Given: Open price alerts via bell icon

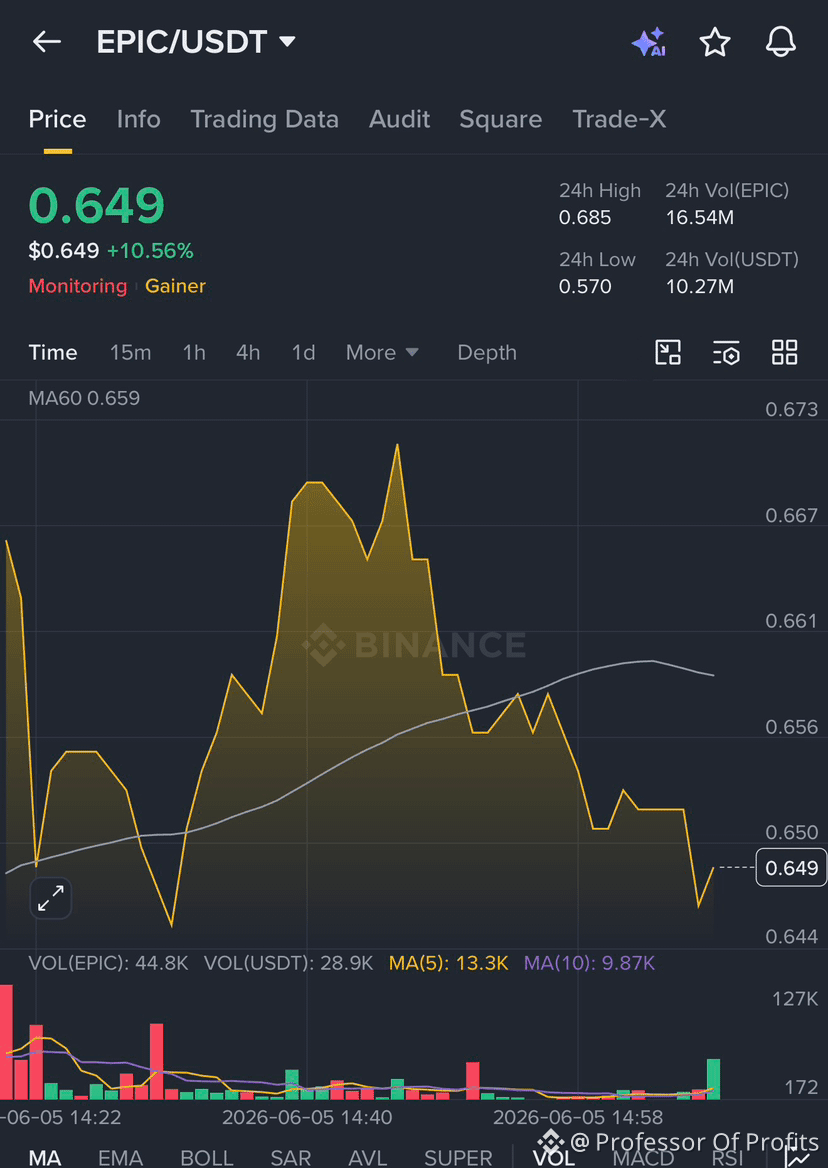Looking at the screenshot, I should [781, 42].
